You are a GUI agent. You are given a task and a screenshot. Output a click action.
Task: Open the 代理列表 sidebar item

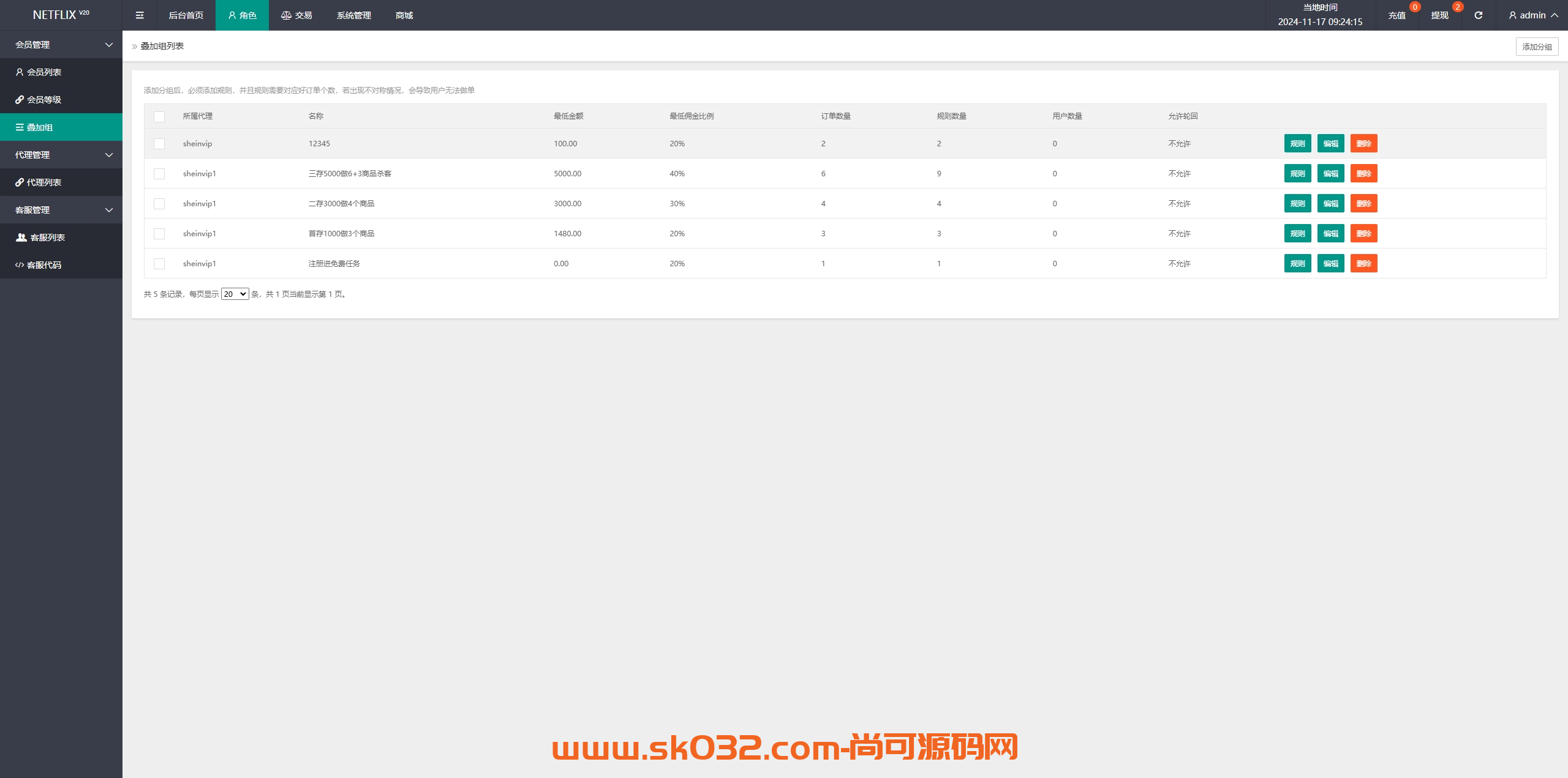point(61,182)
